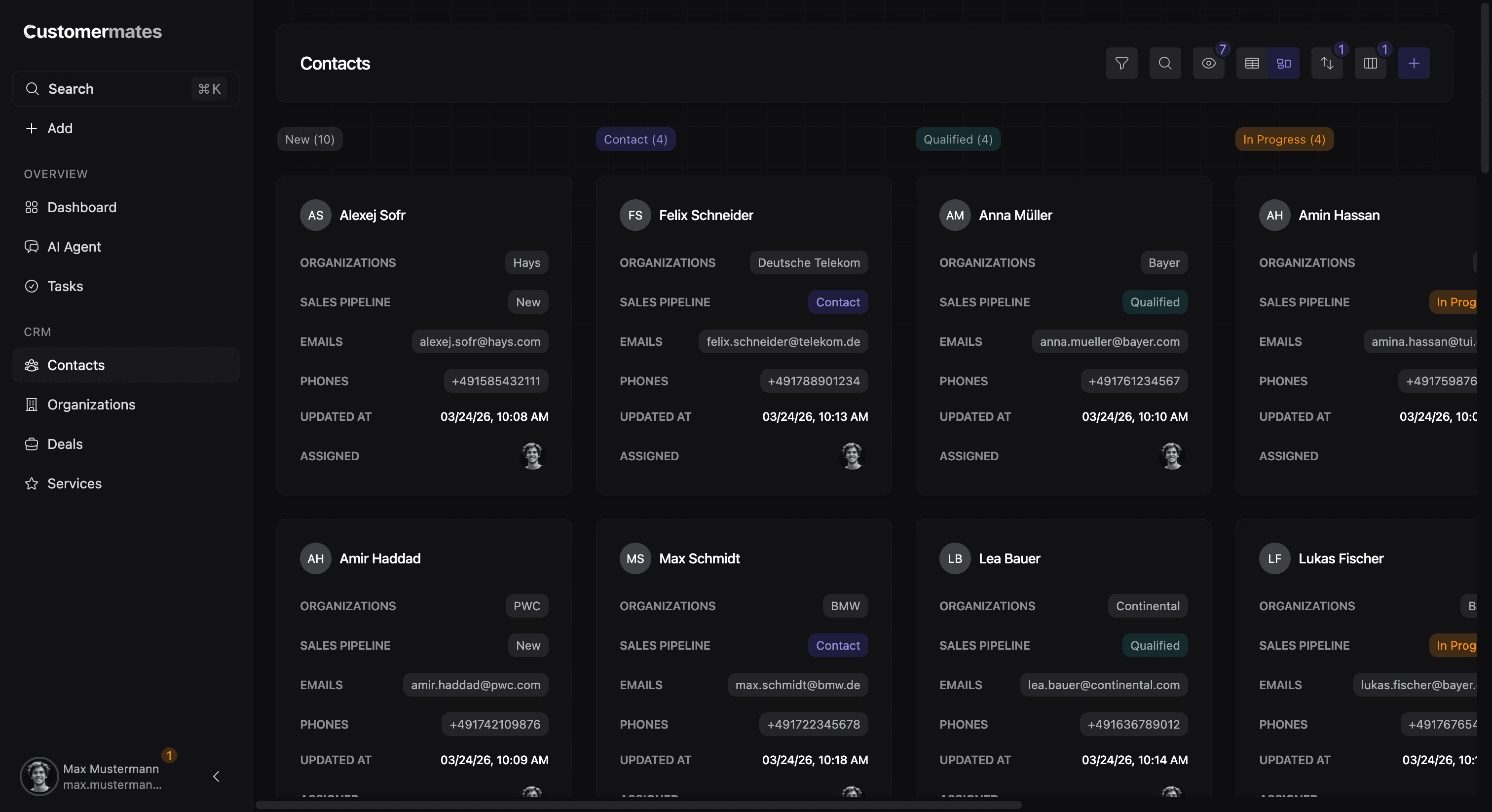
Task: Open the sort arrows menu
Action: point(1326,63)
